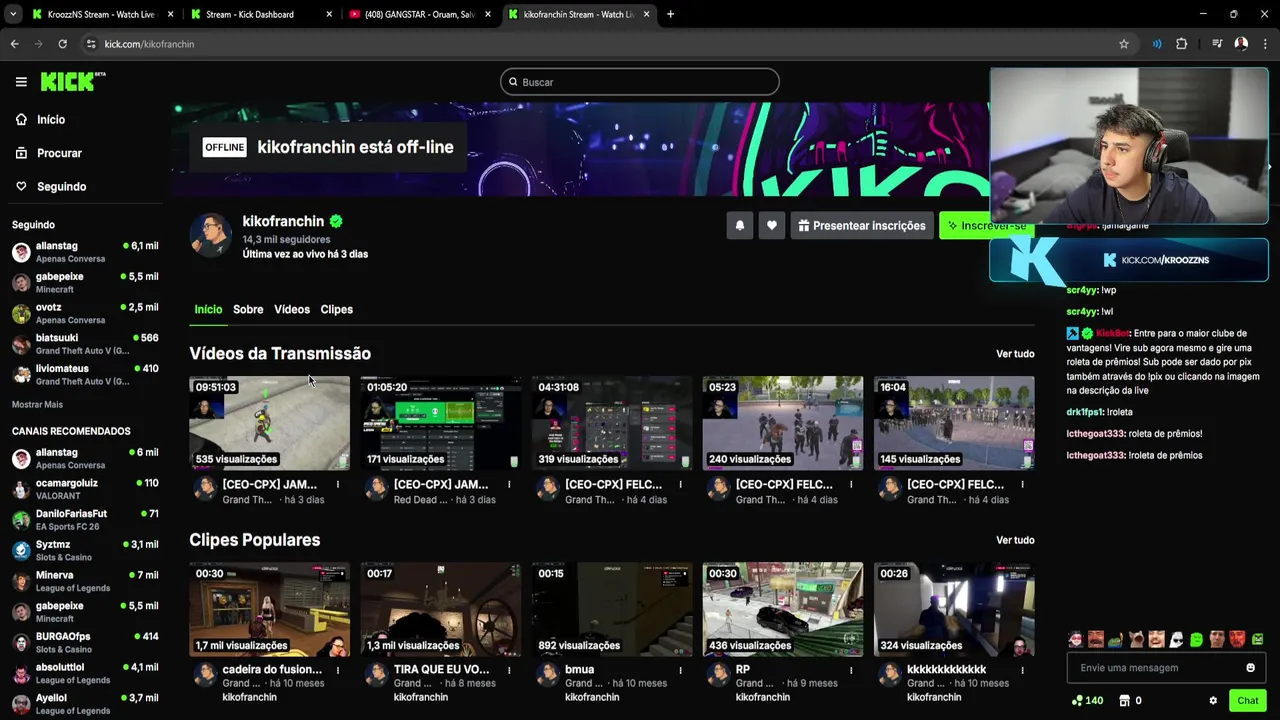Viewport: 1280px width, 720px height.
Task: Switch to the Sobre tab
Action: [x=248, y=309]
